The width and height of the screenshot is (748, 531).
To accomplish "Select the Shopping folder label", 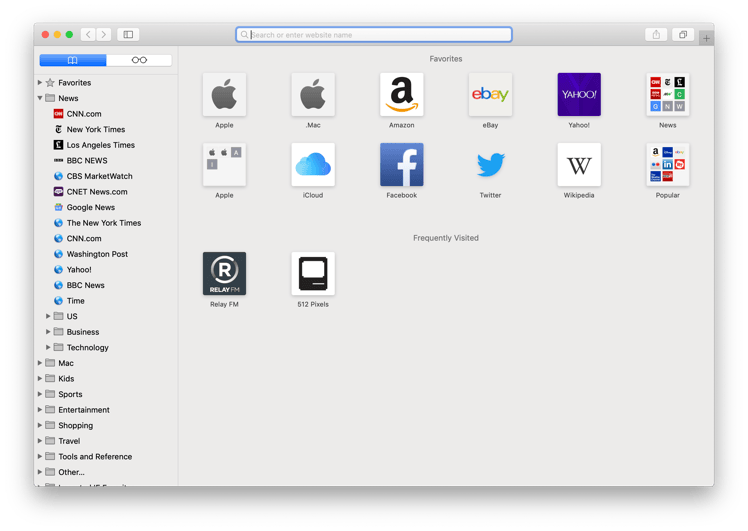I will pyautogui.click(x=75, y=426).
